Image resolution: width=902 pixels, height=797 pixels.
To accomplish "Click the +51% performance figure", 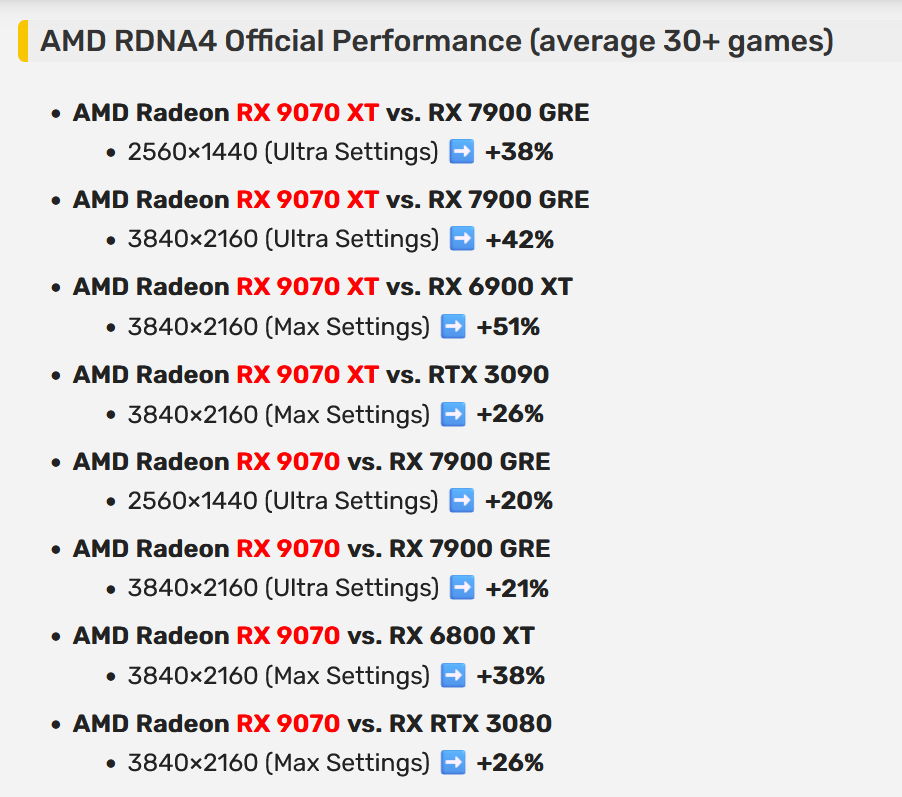I will [508, 327].
